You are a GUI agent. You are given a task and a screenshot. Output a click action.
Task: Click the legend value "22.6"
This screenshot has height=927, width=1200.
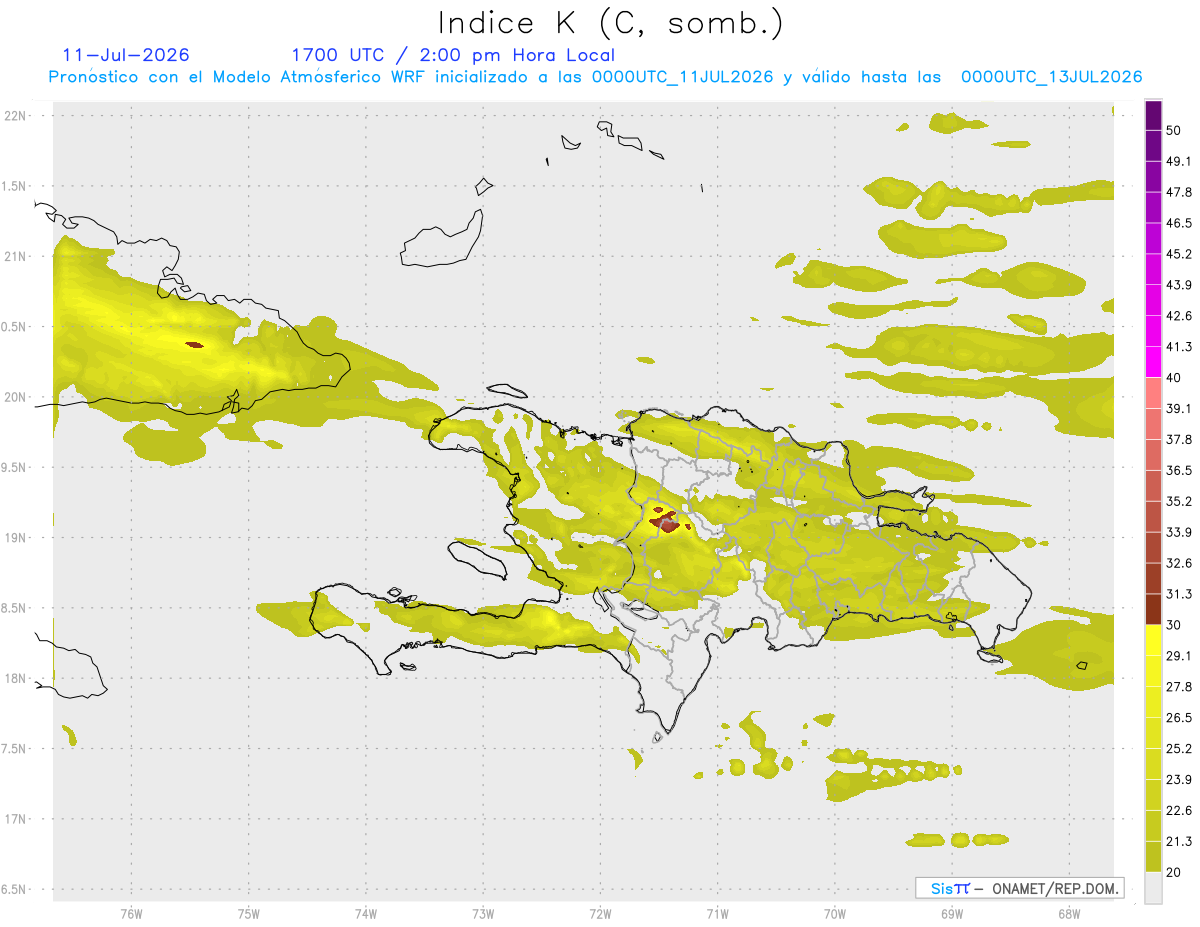click(x=1179, y=811)
